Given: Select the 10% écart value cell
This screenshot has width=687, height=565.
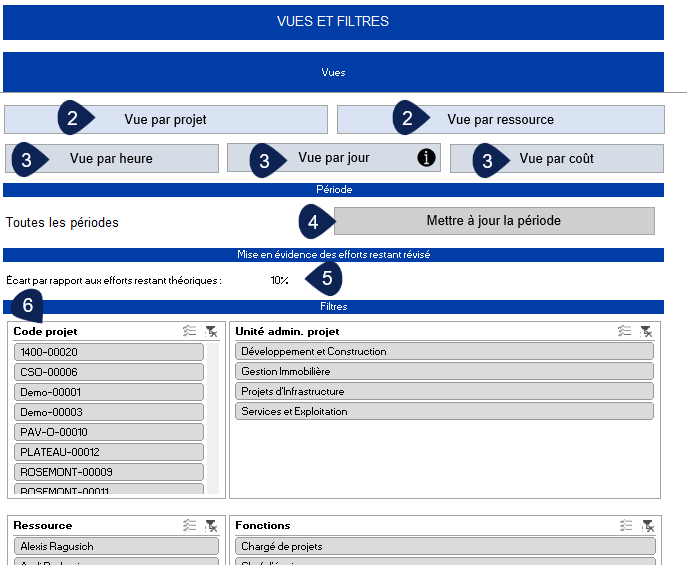Looking at the screenshot, I should pos(279,280).
